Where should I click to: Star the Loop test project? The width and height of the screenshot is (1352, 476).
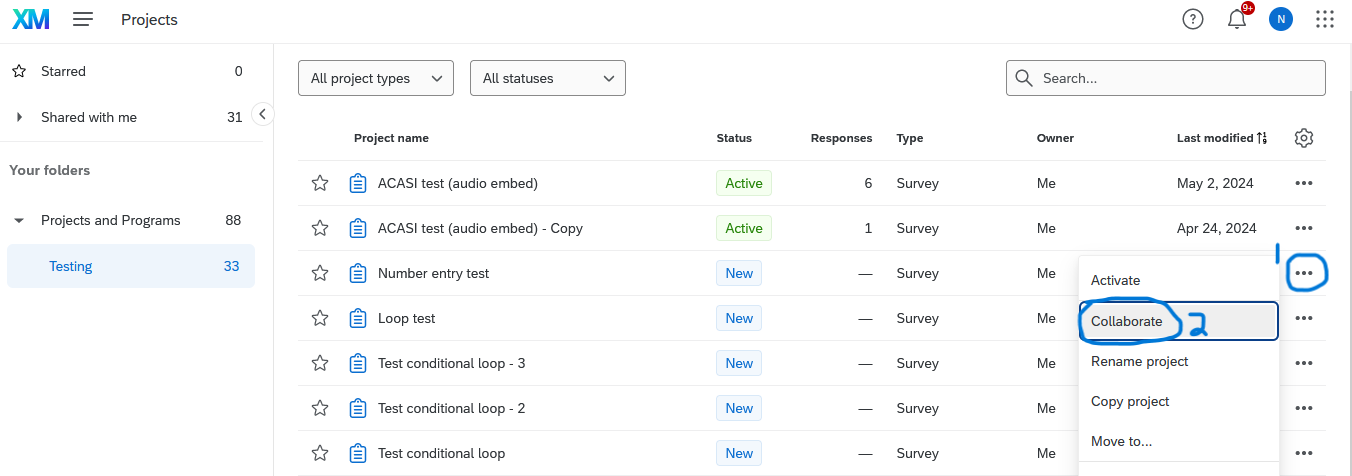pos(320,318)
